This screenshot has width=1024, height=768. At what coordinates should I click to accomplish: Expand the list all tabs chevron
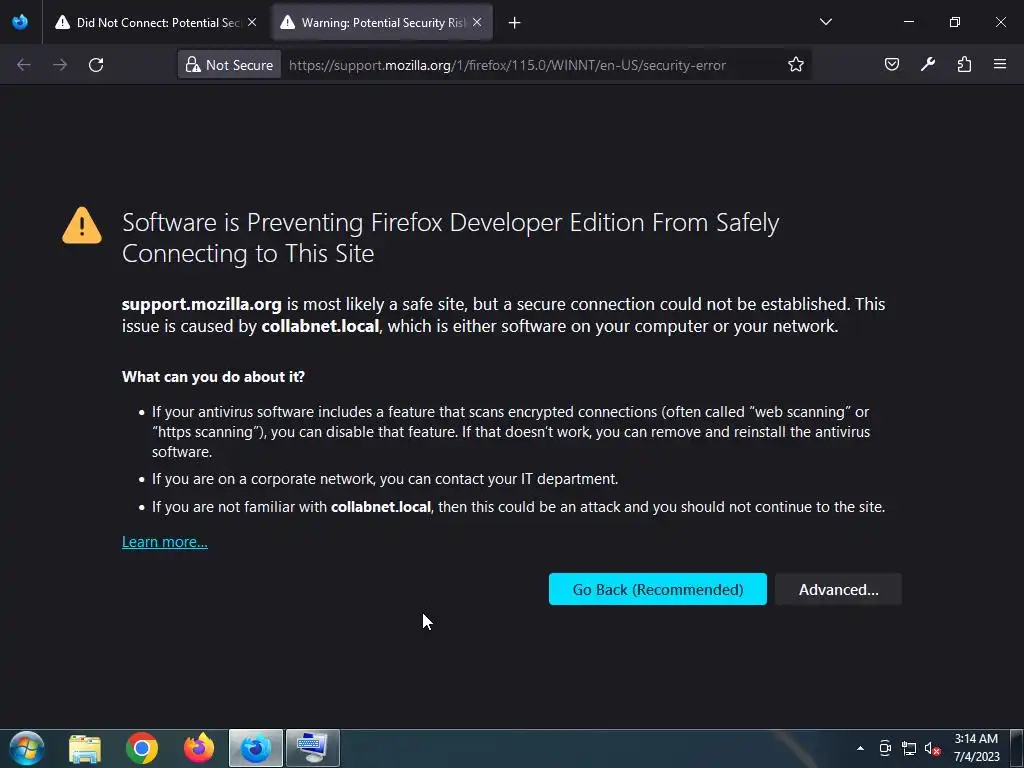(x=825, y=22)
